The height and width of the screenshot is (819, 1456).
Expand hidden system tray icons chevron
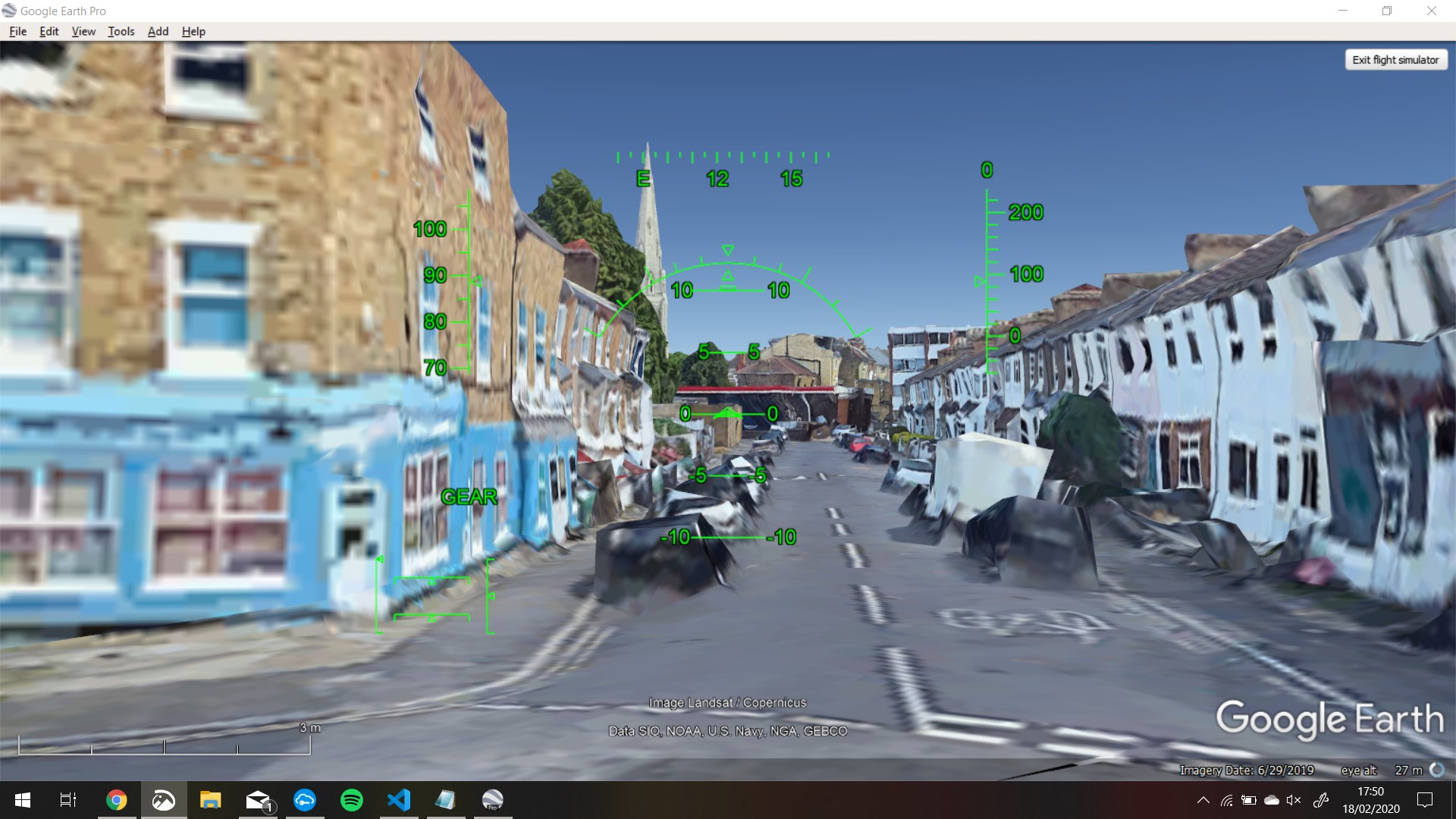1203,800
